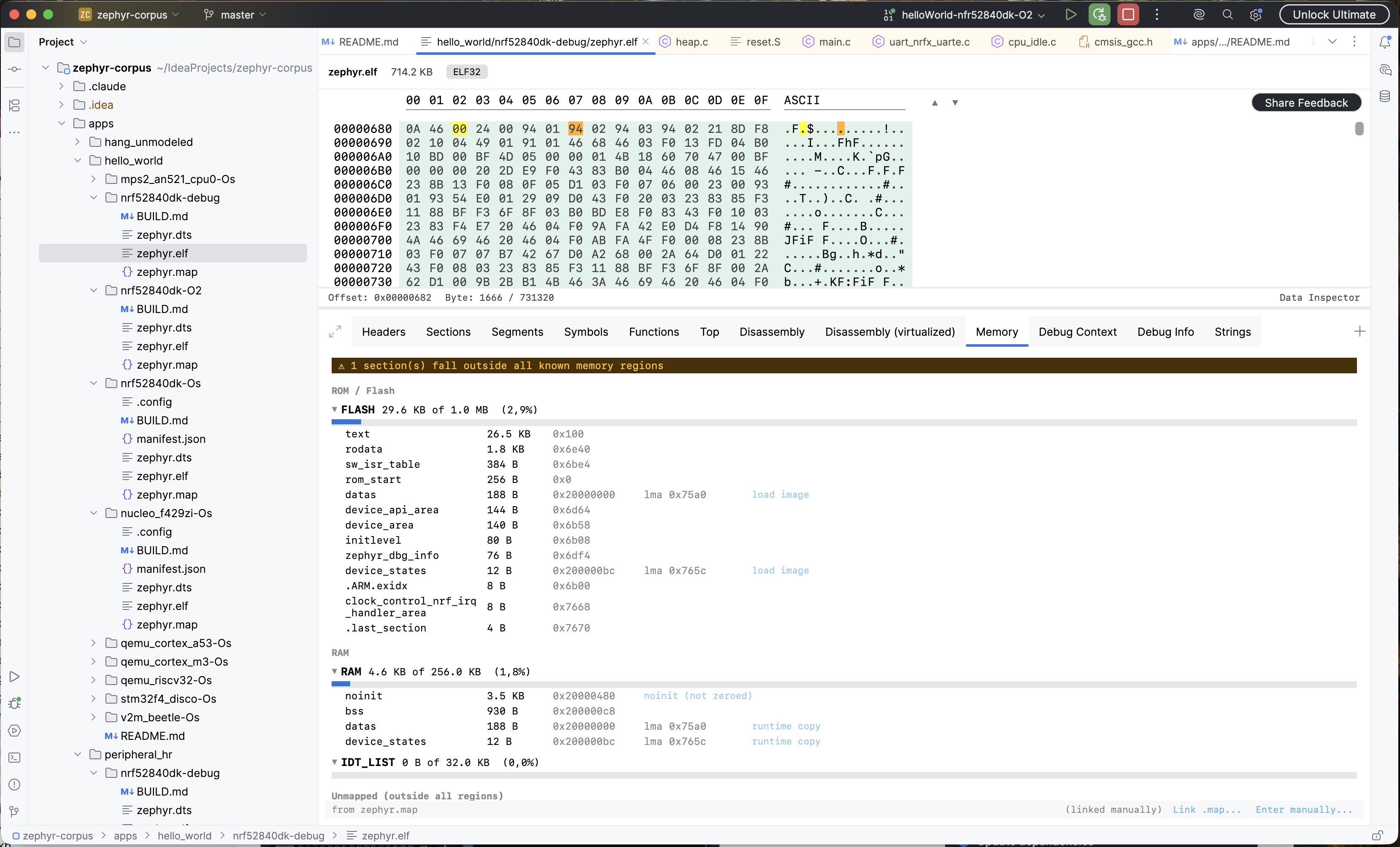The image size is (1400, 847).
Task: Click Enter manually... link
Action: tap(1304, 809)
